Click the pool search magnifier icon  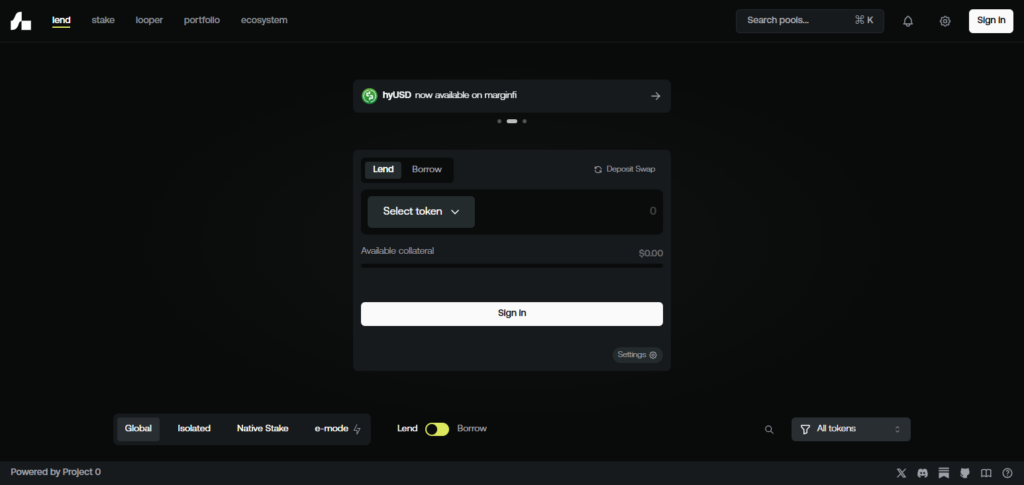click(x=769, y=429)
